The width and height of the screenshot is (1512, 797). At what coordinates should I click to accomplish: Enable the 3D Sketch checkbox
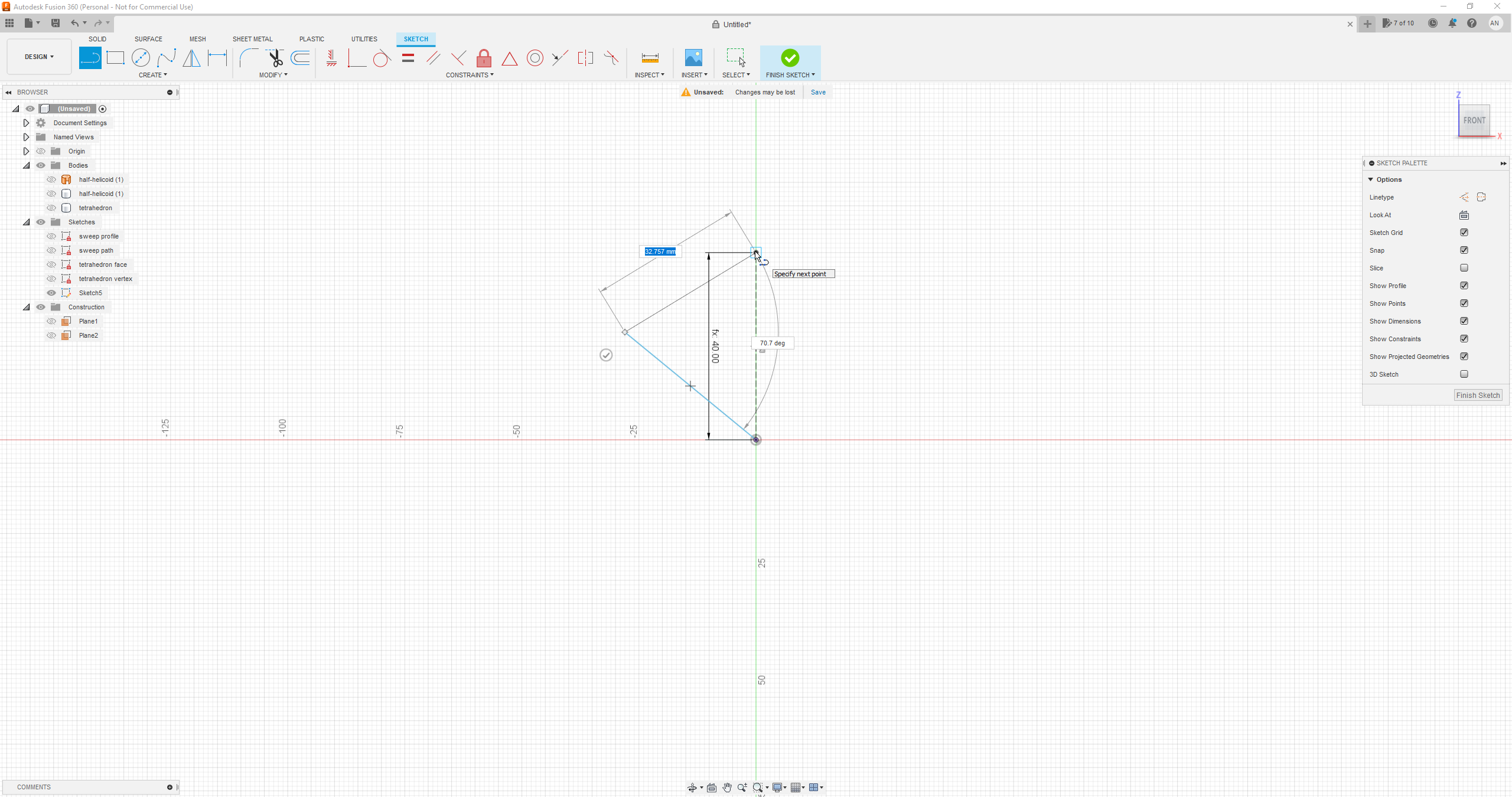pyautogui.click(x=1464, y=374)
